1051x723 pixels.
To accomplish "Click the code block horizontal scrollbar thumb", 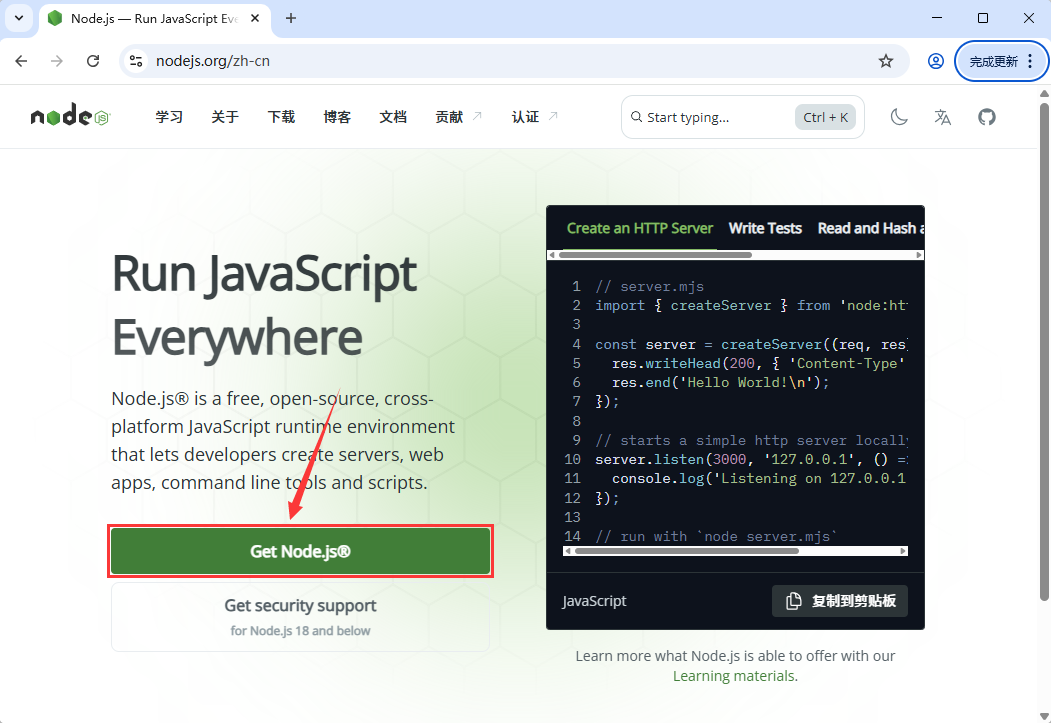I will 686,551.
